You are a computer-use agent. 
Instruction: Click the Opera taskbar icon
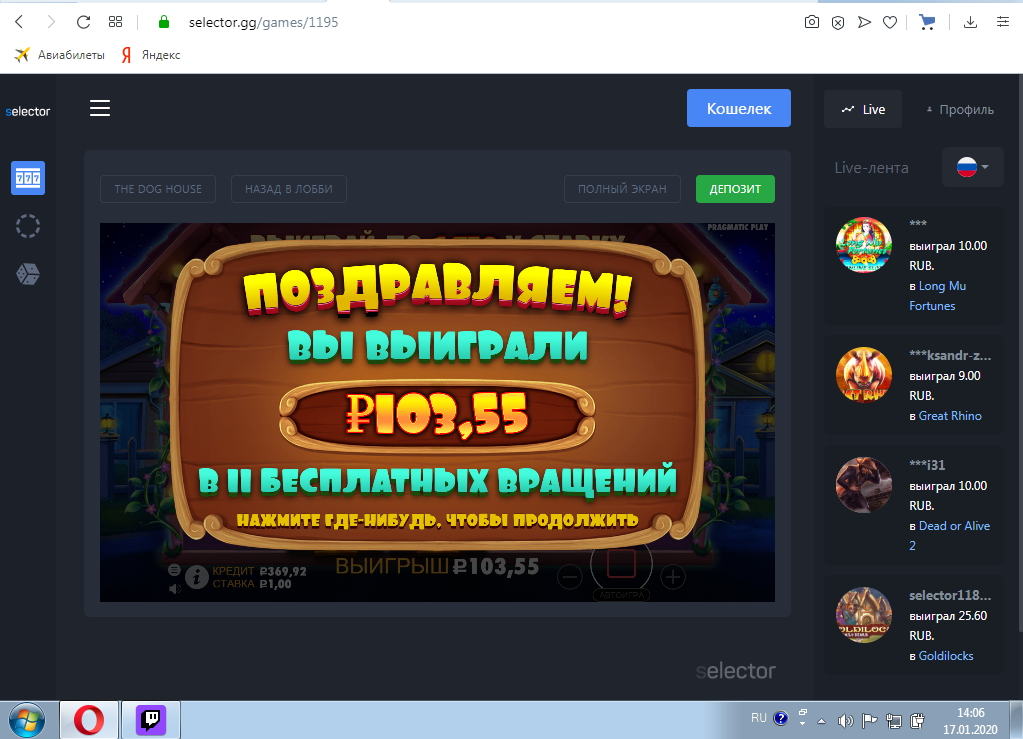(89, 720)
